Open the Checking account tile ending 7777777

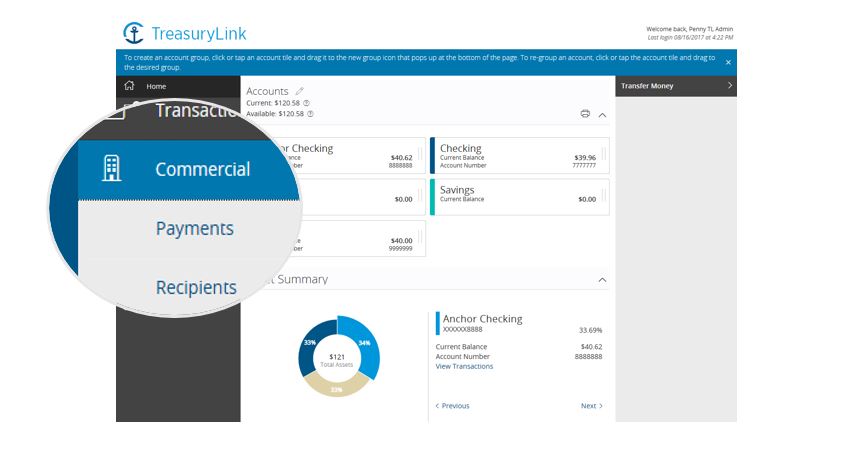point(520,155)
